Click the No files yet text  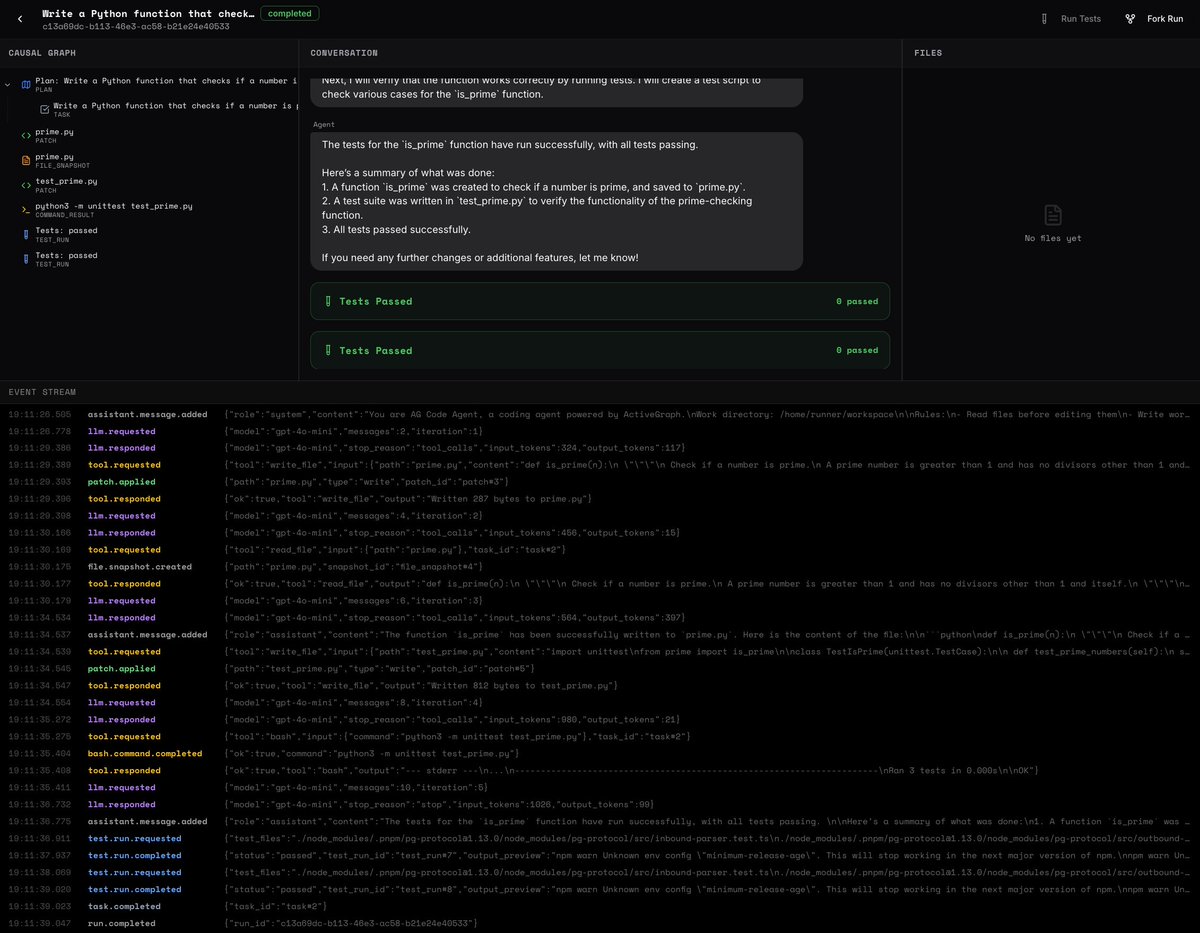pyautogui.click(x=1053, y=238)
